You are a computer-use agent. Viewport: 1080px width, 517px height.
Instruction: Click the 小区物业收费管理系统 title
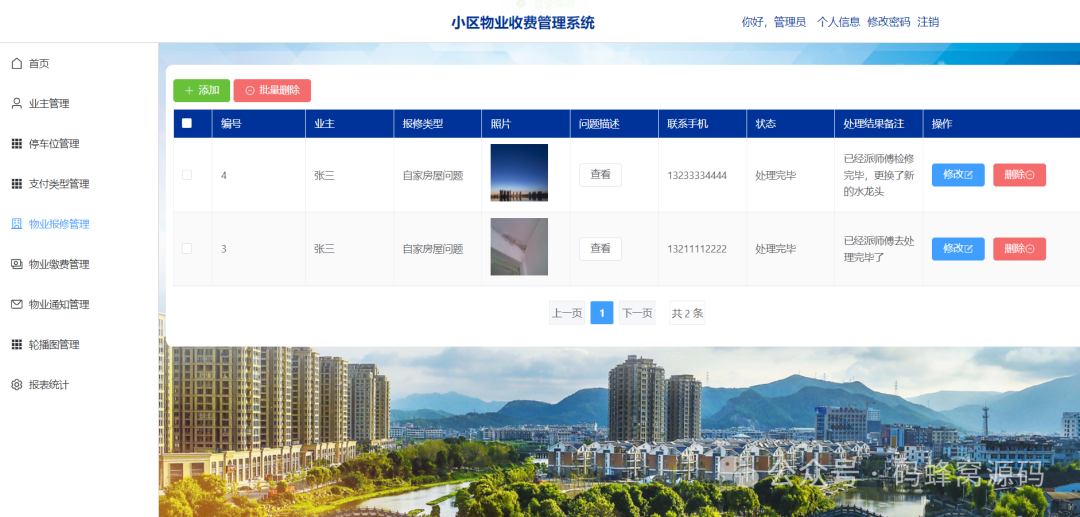tap(523, 23)
